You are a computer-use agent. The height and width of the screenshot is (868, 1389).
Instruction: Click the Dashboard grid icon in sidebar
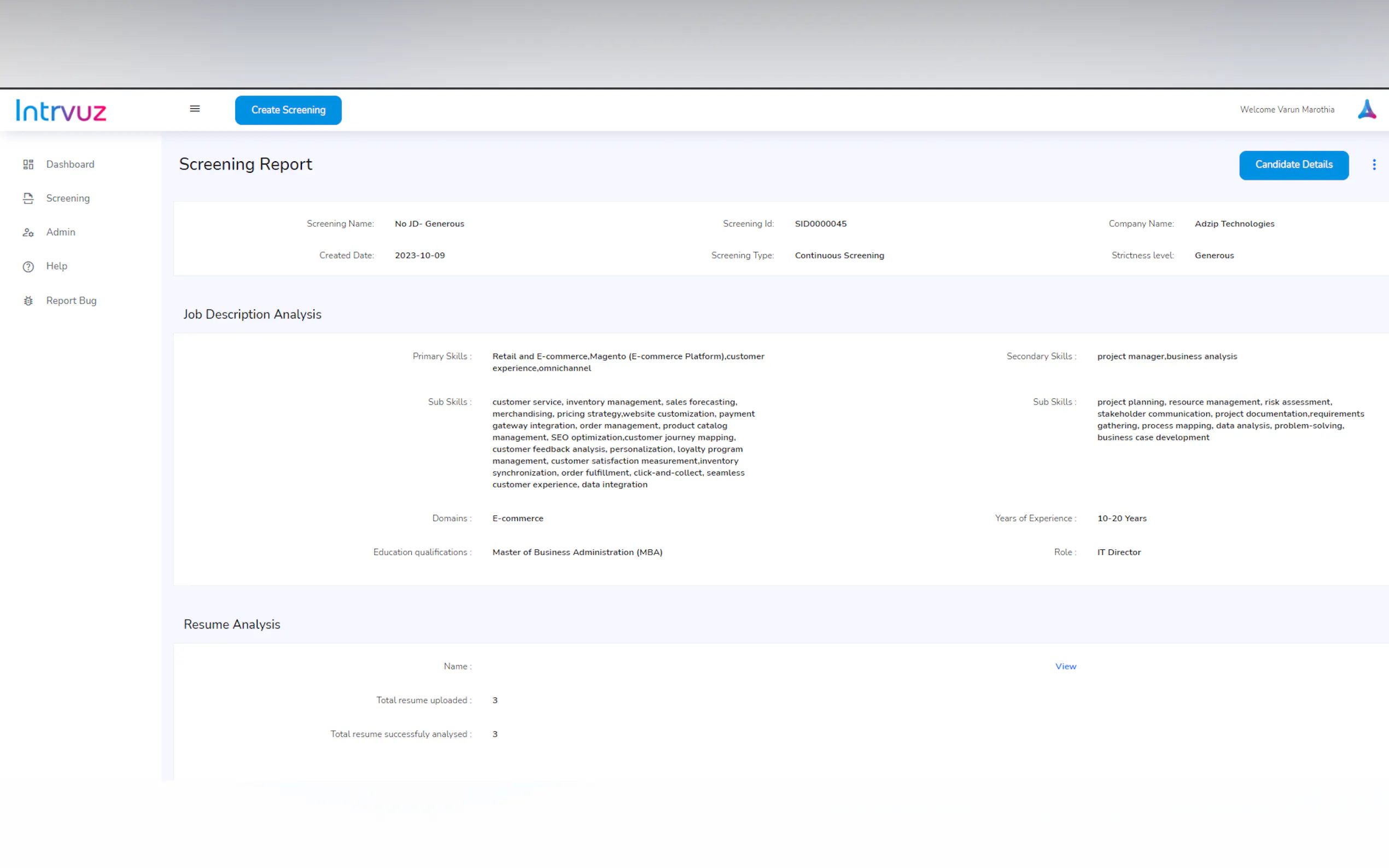[28, 165]
